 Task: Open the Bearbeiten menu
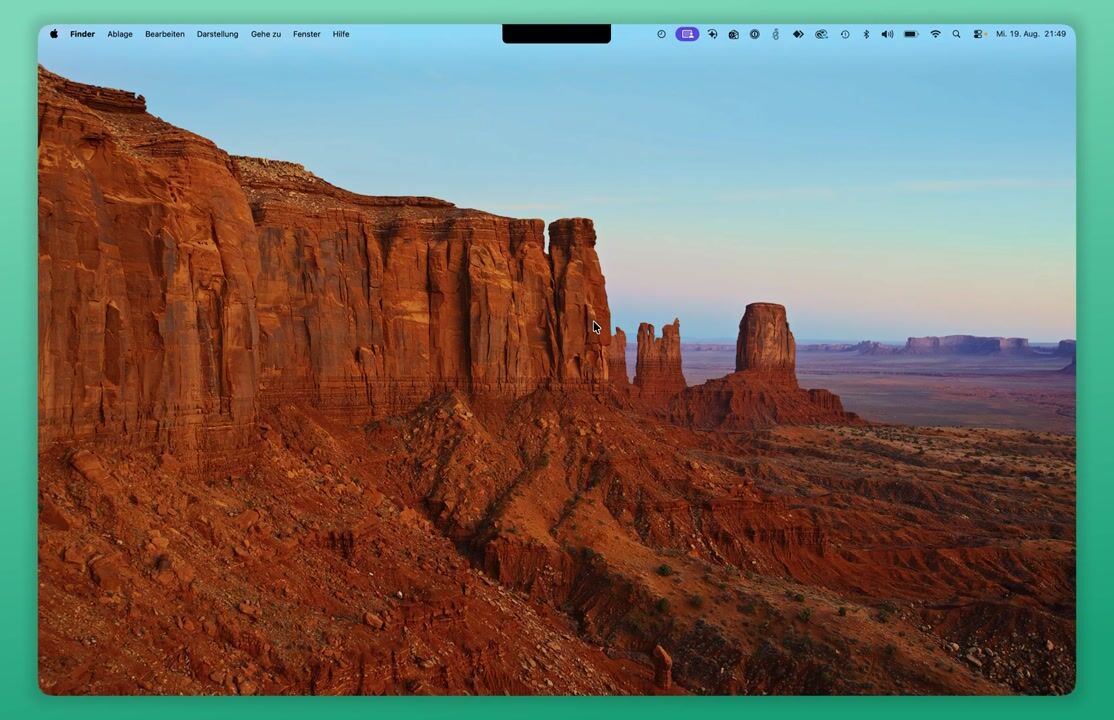(x=165, y=33)
